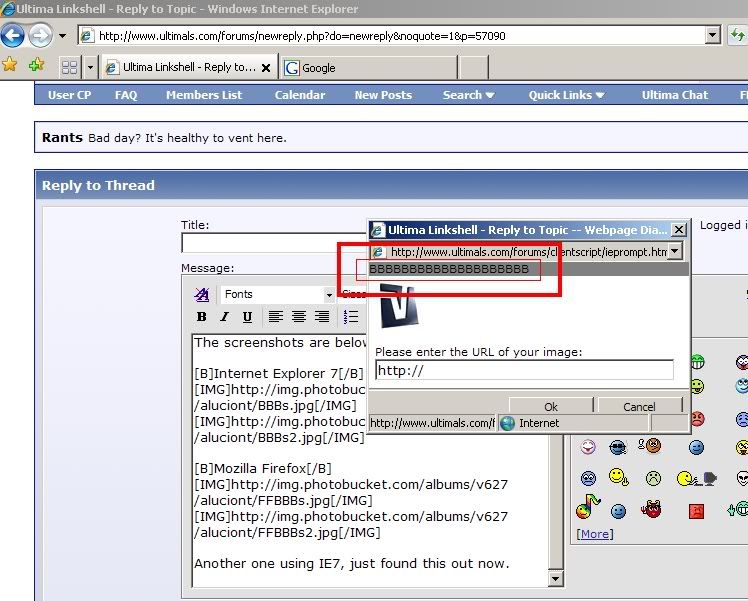The image size is (748, 601).
Task: Expand the Search navbar menu
Action: click(x=468, y=95)
